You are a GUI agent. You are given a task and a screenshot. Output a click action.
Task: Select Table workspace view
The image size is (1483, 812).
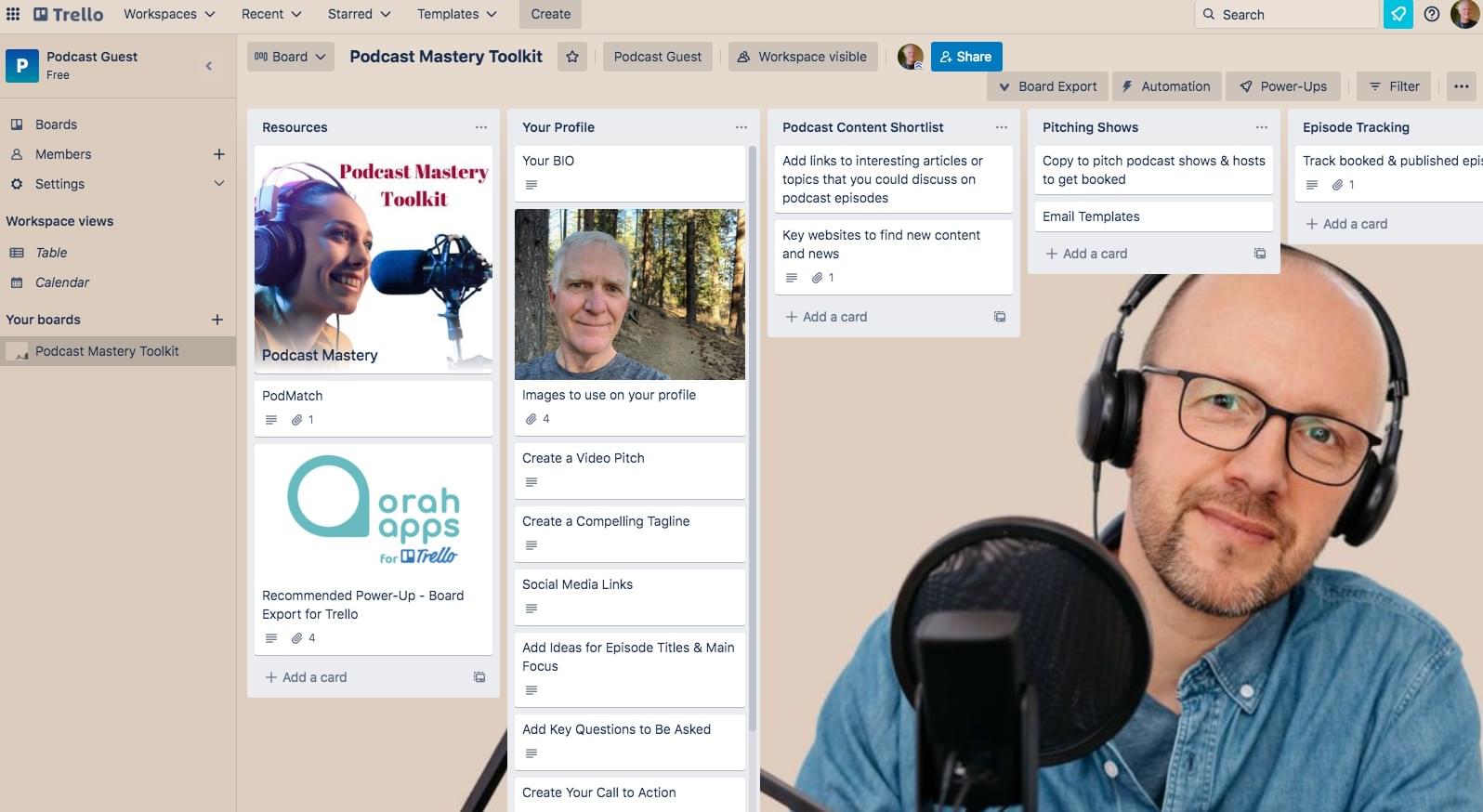(51, 253)
